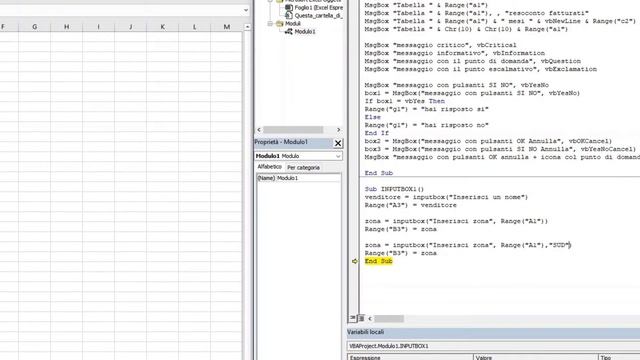Click the yellow execution arrow in margin
Viewport: 640px width, 360px height.
[x=355, y=261]
